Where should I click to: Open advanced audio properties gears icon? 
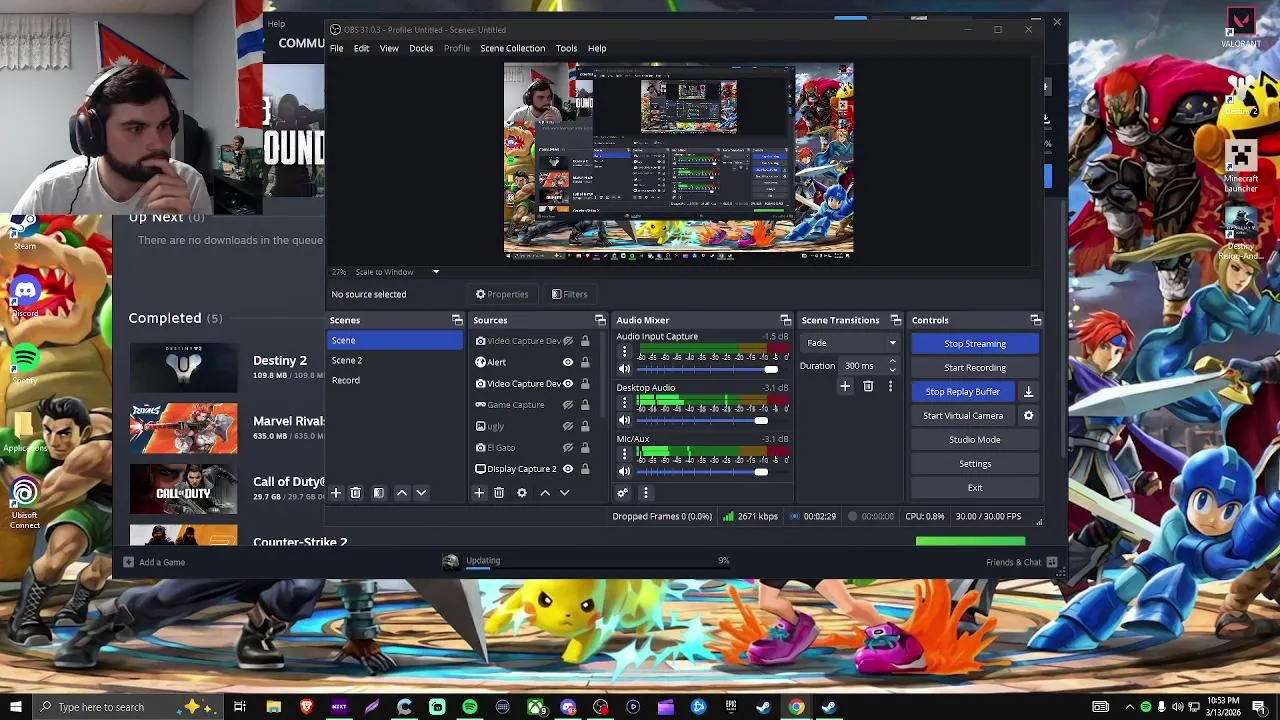click(622, 493)
